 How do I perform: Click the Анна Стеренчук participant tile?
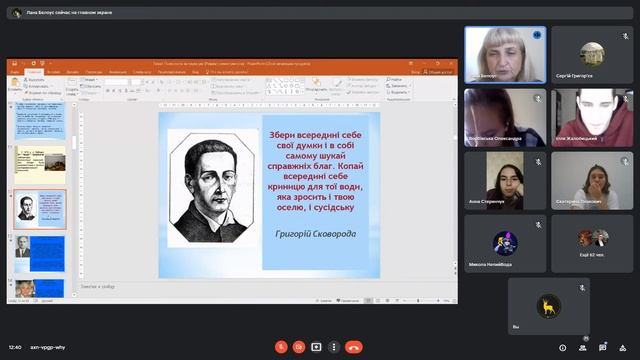coord(505,181)
